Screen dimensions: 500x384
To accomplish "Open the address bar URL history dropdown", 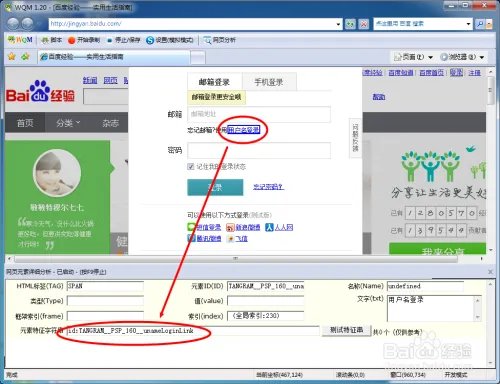I will pos(338,24).
